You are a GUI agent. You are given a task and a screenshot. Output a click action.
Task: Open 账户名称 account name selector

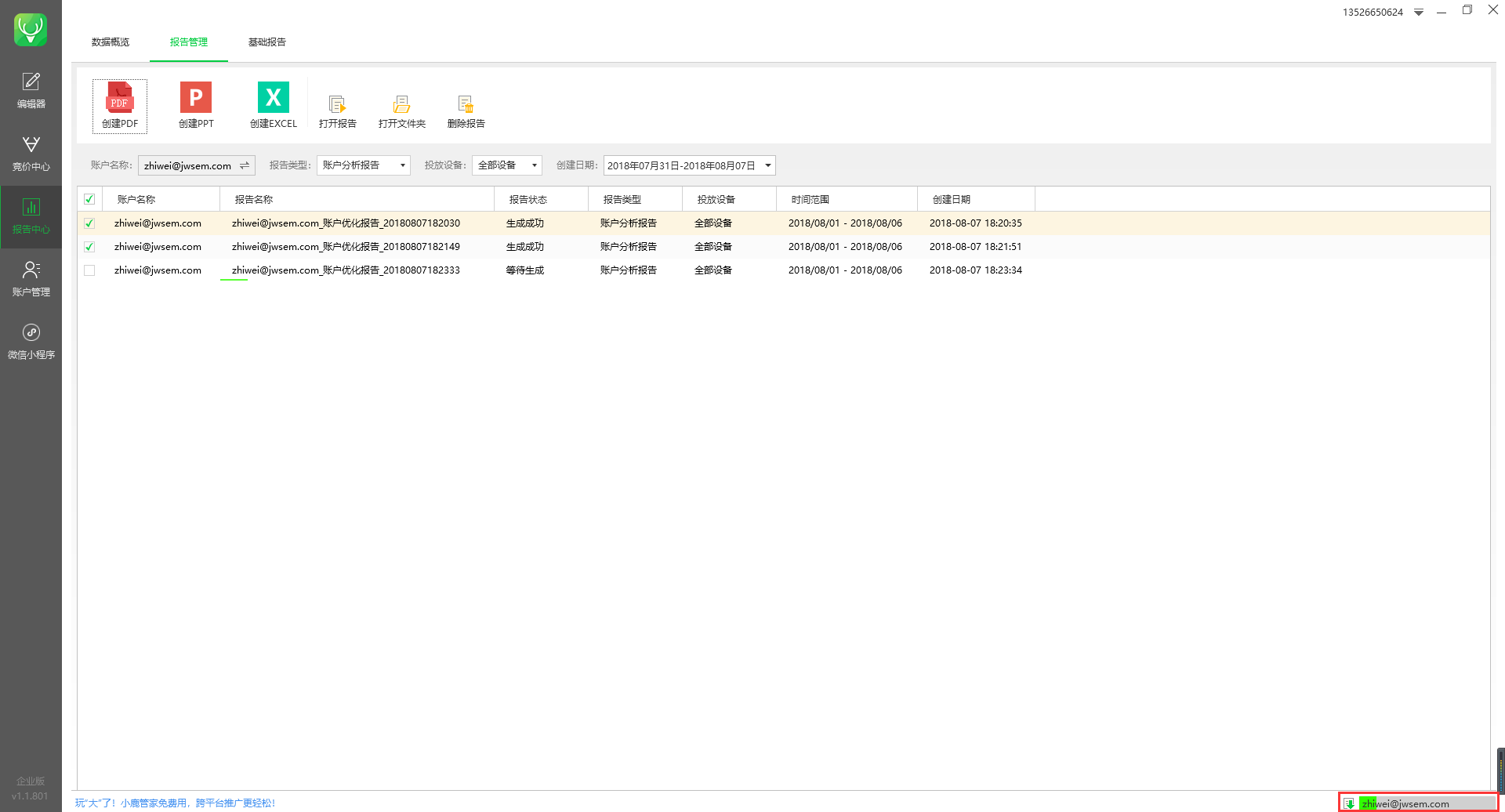(197, 165)
